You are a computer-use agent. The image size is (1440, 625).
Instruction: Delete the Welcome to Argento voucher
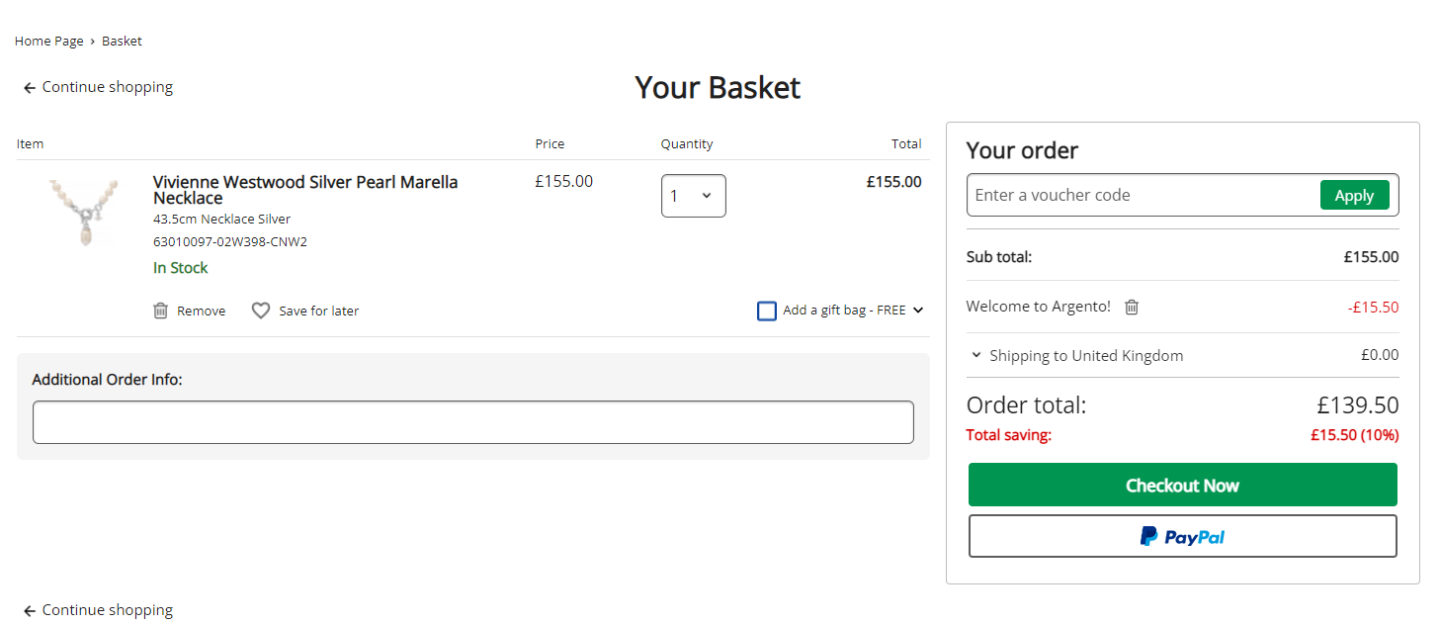coord(1131,307)
